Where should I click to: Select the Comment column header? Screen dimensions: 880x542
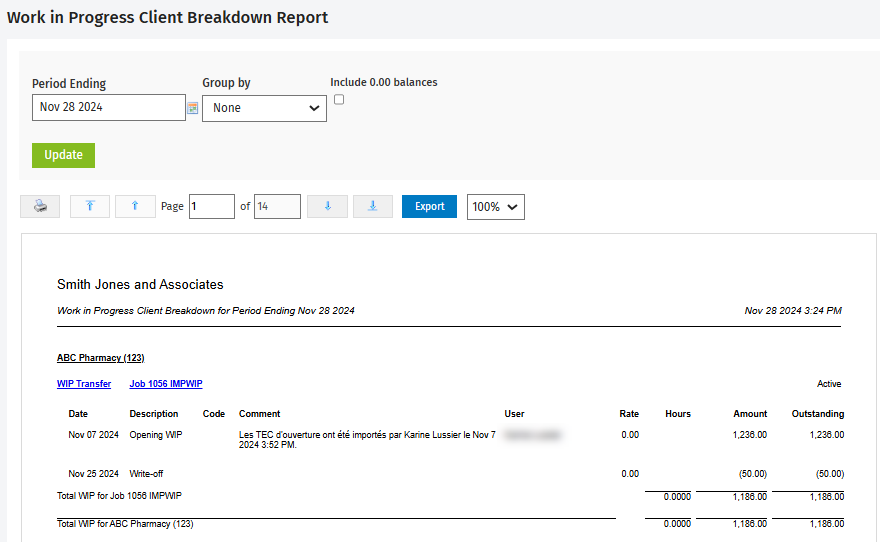(259, 414)
